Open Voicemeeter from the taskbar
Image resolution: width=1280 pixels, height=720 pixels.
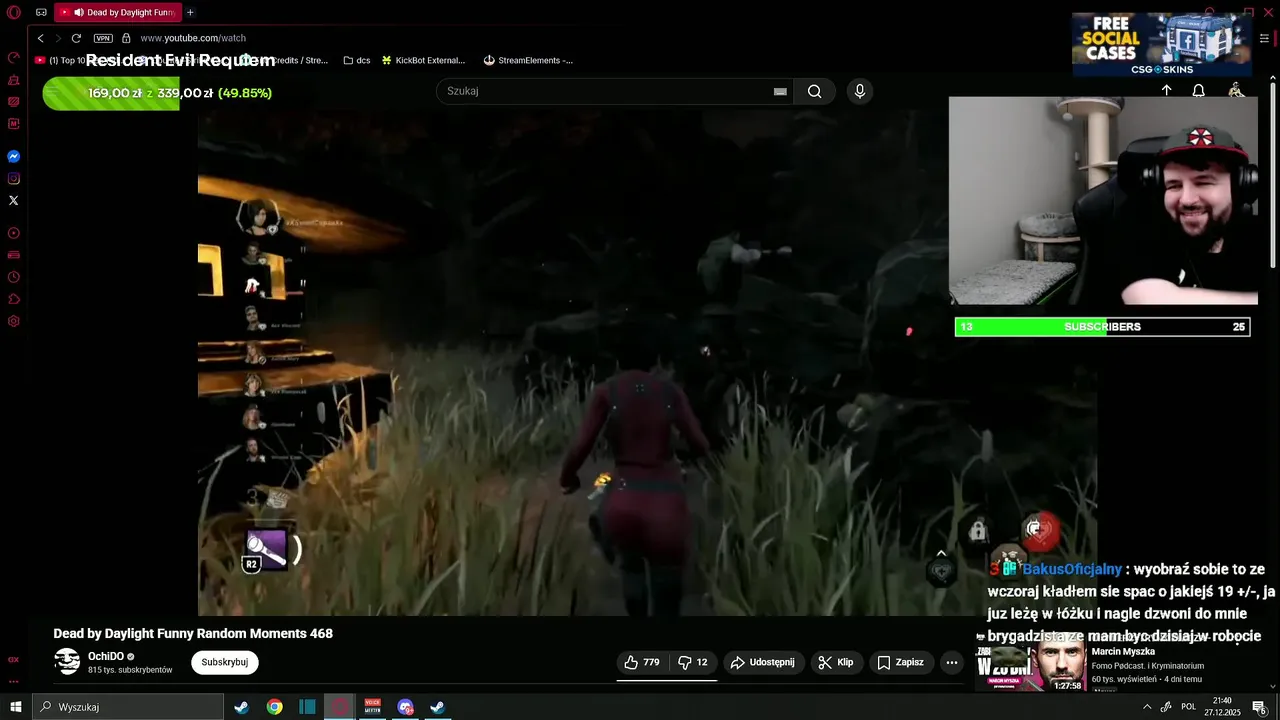[x=373, y=707]
